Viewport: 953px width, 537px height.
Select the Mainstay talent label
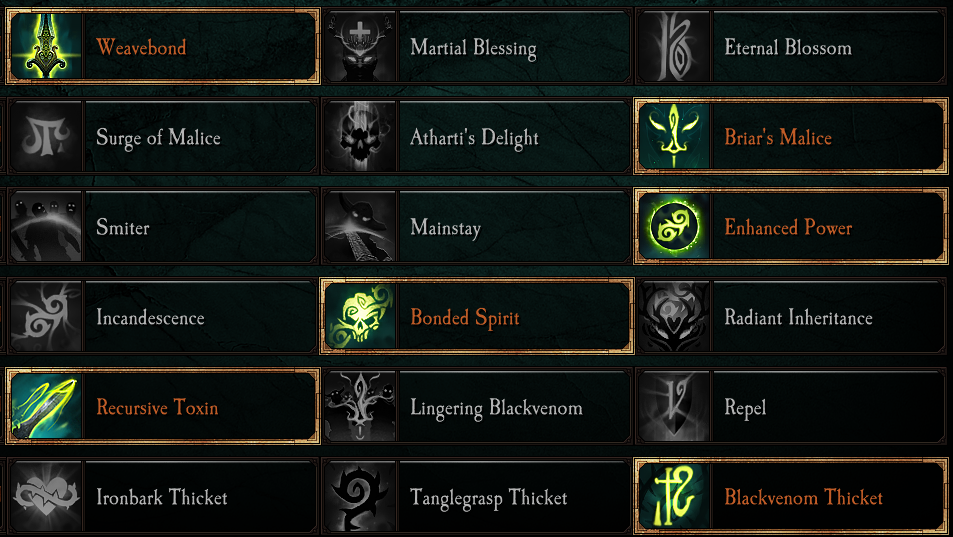pyautogui.click(x=445, y=228)
